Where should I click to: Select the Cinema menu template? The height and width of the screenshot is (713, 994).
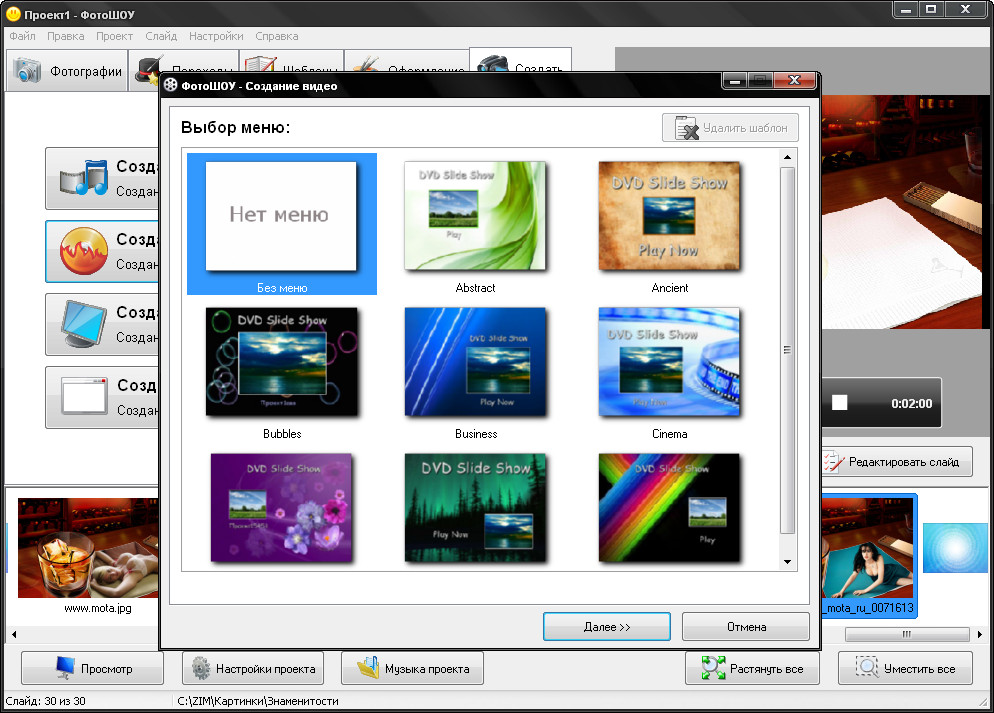tap(669, 373)
